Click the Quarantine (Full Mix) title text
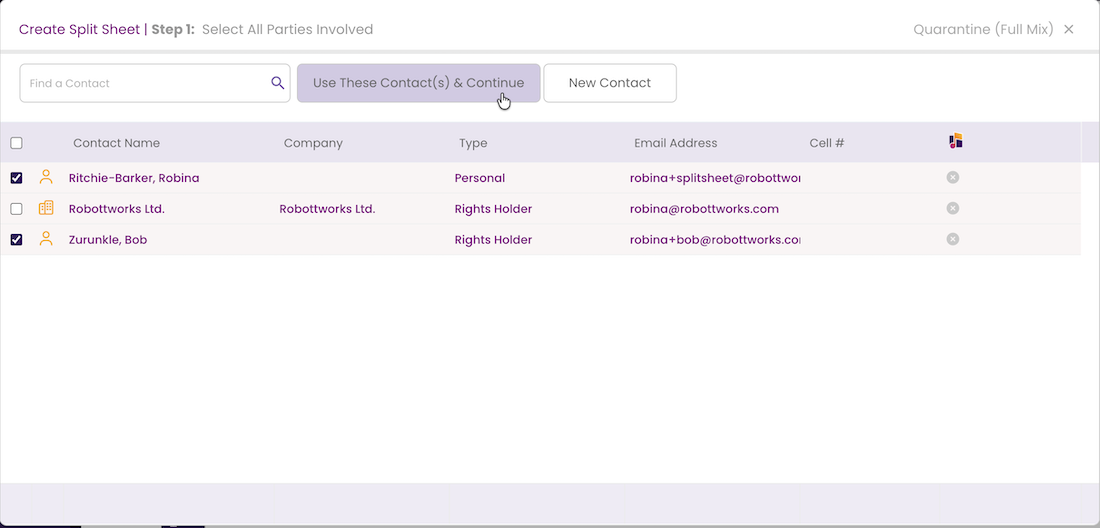This screenshot has width=1100, height=528. point(983,29)
